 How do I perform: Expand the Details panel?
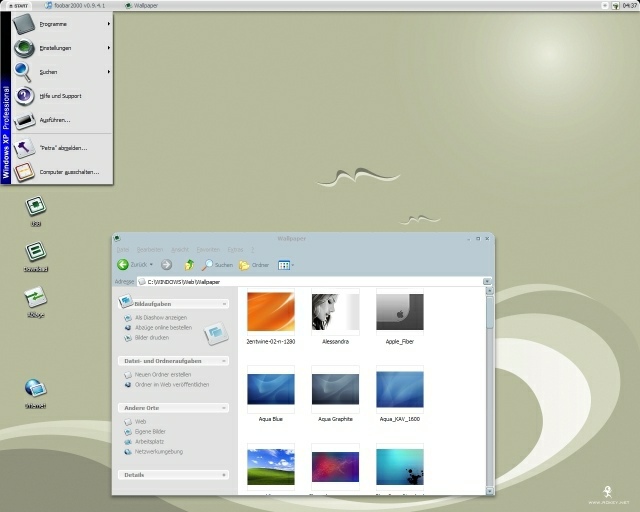(x=224, y=475)
